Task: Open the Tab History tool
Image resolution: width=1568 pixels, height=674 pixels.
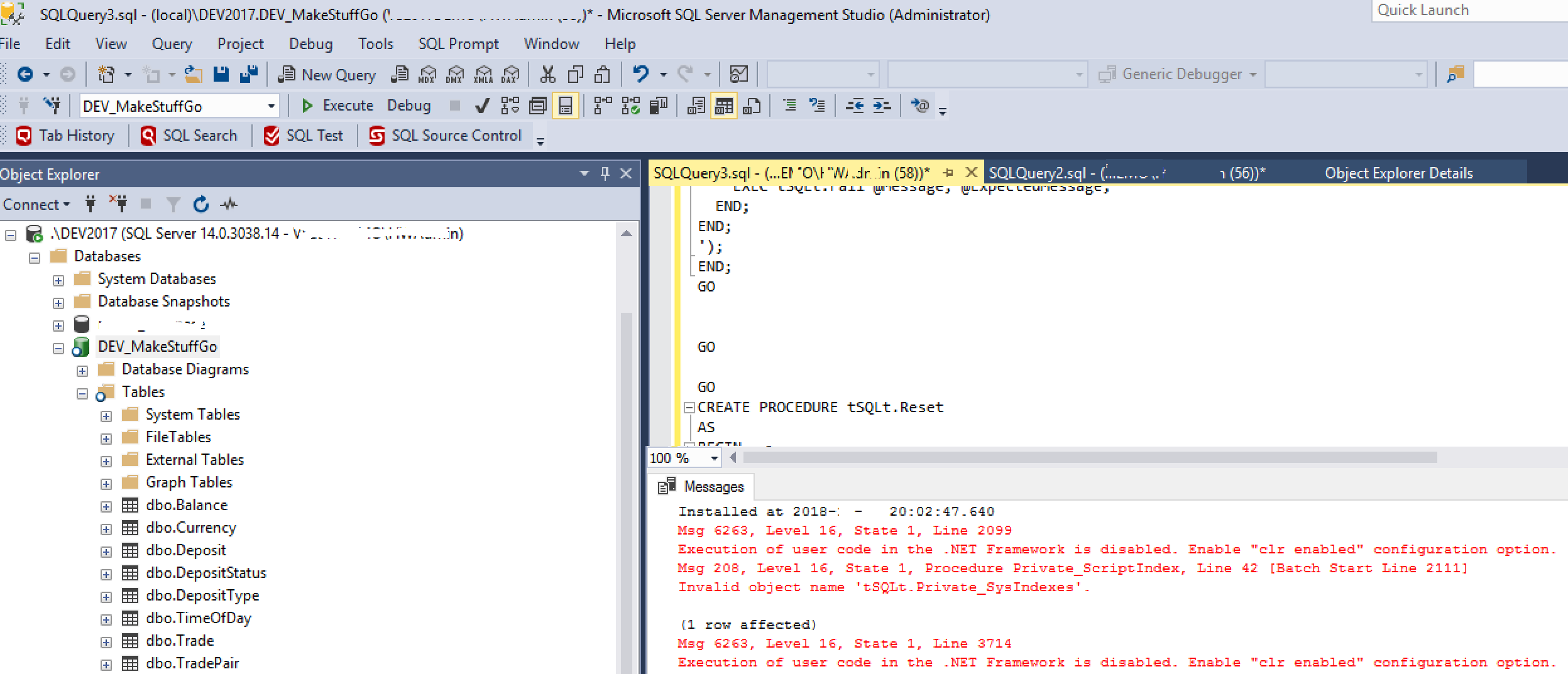Action: (x=66, y=136)
